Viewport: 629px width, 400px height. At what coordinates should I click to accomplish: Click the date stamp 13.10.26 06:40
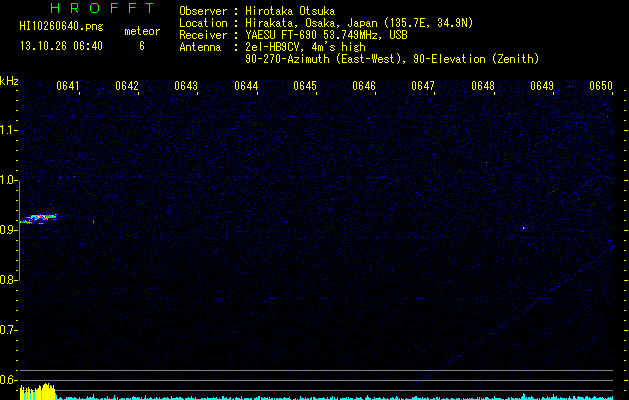[61, 46]
